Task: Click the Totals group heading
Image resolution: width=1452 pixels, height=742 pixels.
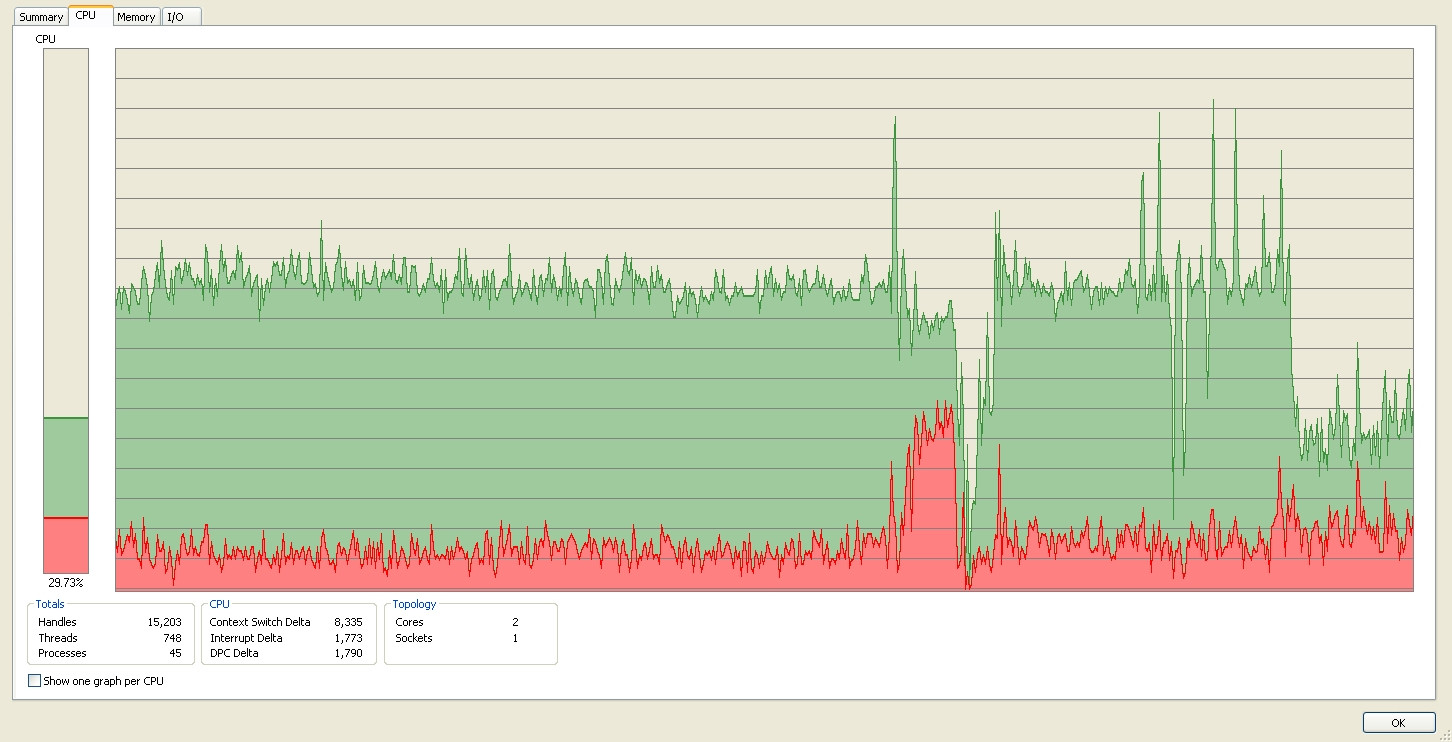Action: pyautogui.click(x=50, y=604)
